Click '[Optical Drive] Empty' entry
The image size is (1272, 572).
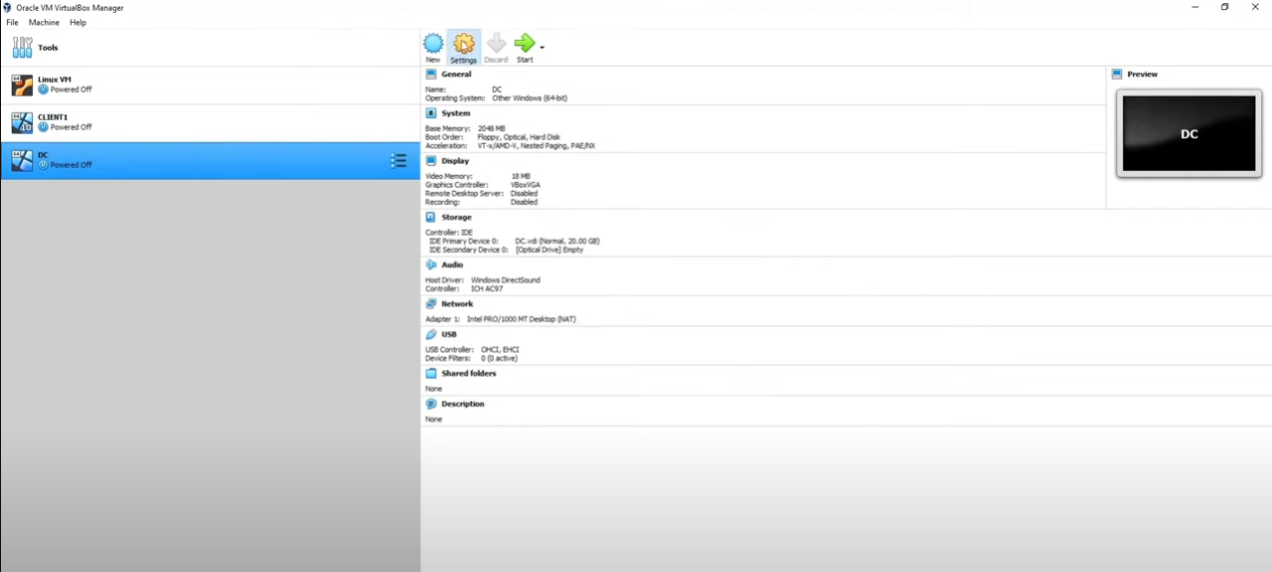tap(549, 250)
